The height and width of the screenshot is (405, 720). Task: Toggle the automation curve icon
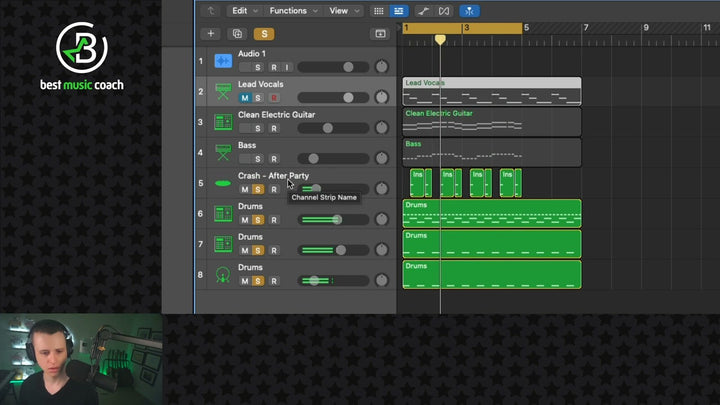(423, 11)
